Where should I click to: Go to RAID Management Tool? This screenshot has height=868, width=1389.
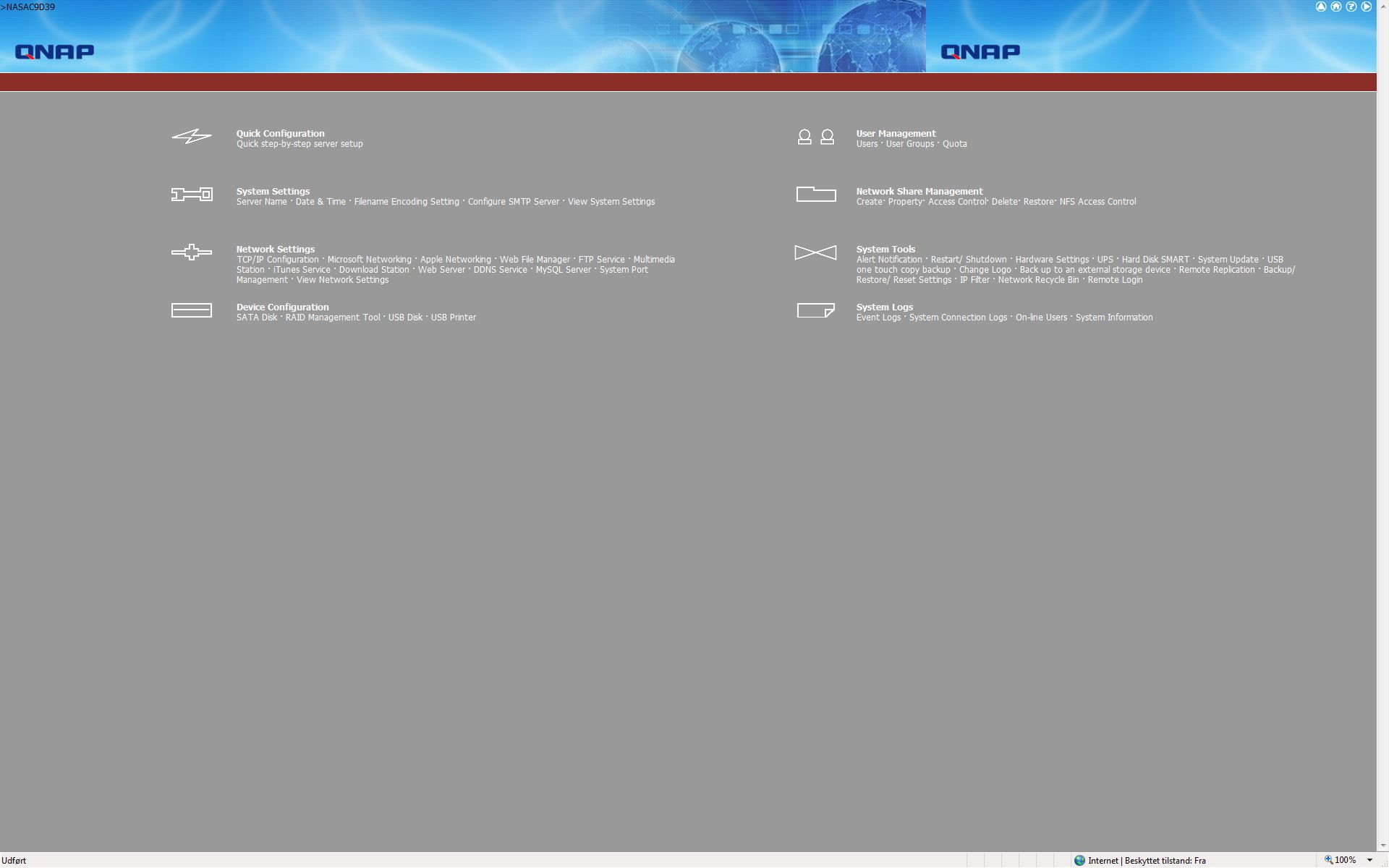coord(332,318)
